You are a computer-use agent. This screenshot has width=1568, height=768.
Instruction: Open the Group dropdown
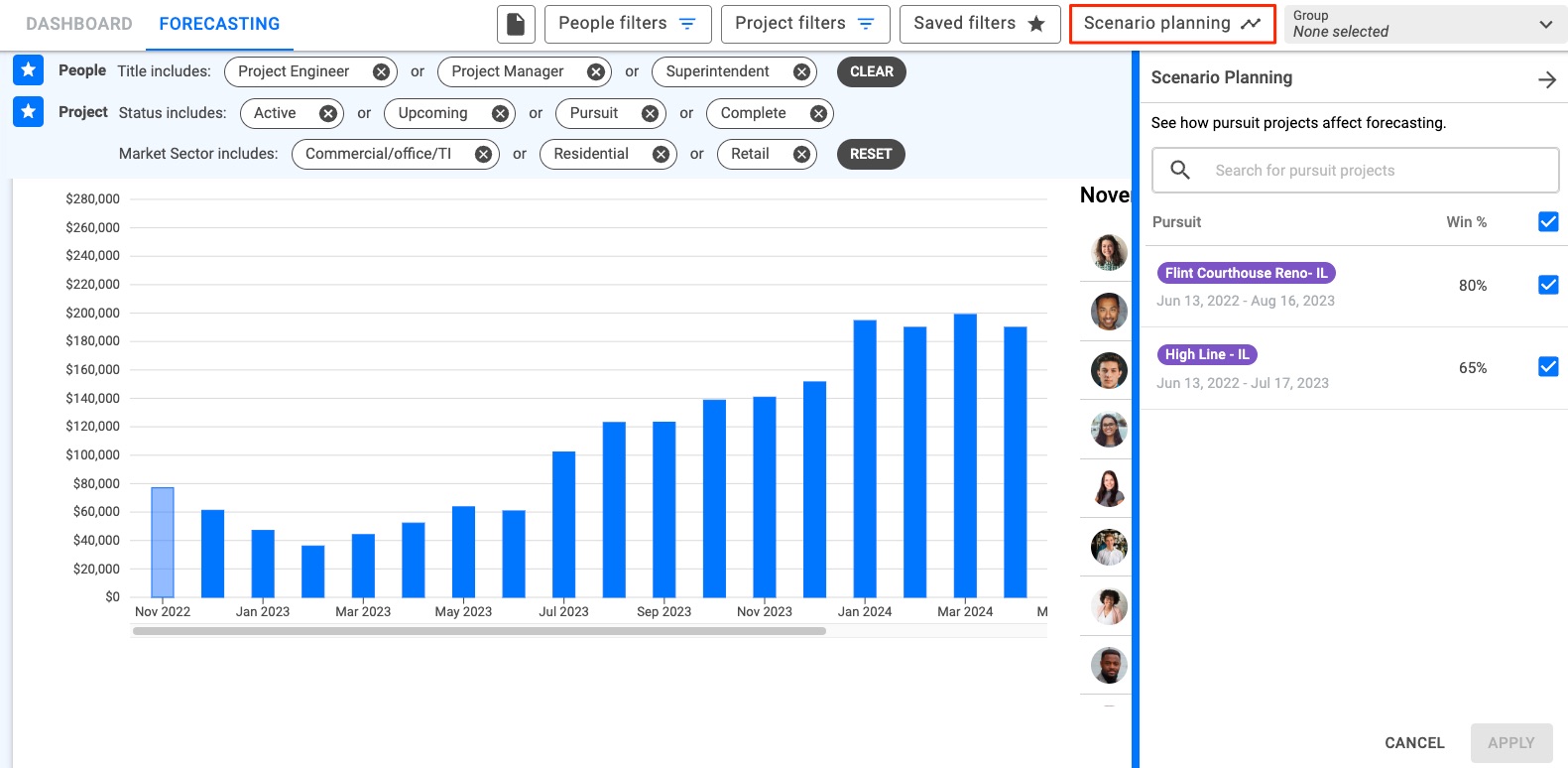[x=1424, y=24]
